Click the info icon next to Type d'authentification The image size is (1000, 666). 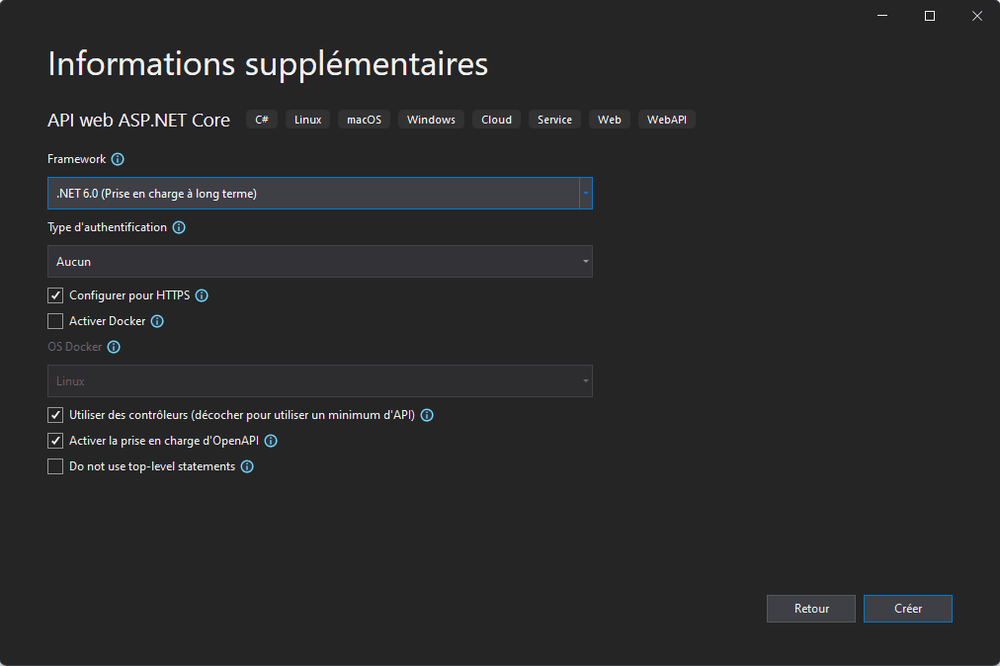click(179, 227)
